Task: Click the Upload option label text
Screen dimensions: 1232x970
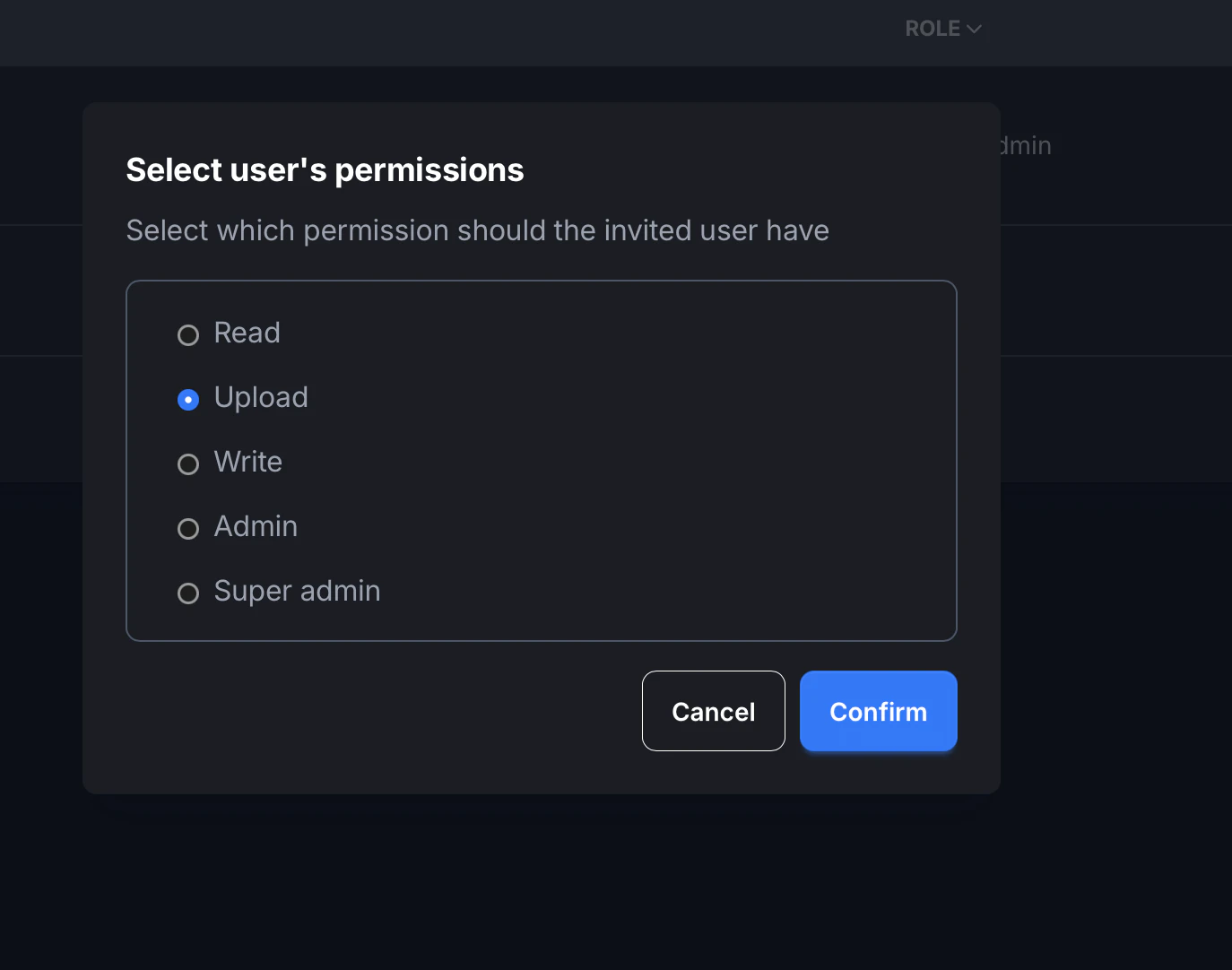Action: pyautogui.click(x=261, y=397)
